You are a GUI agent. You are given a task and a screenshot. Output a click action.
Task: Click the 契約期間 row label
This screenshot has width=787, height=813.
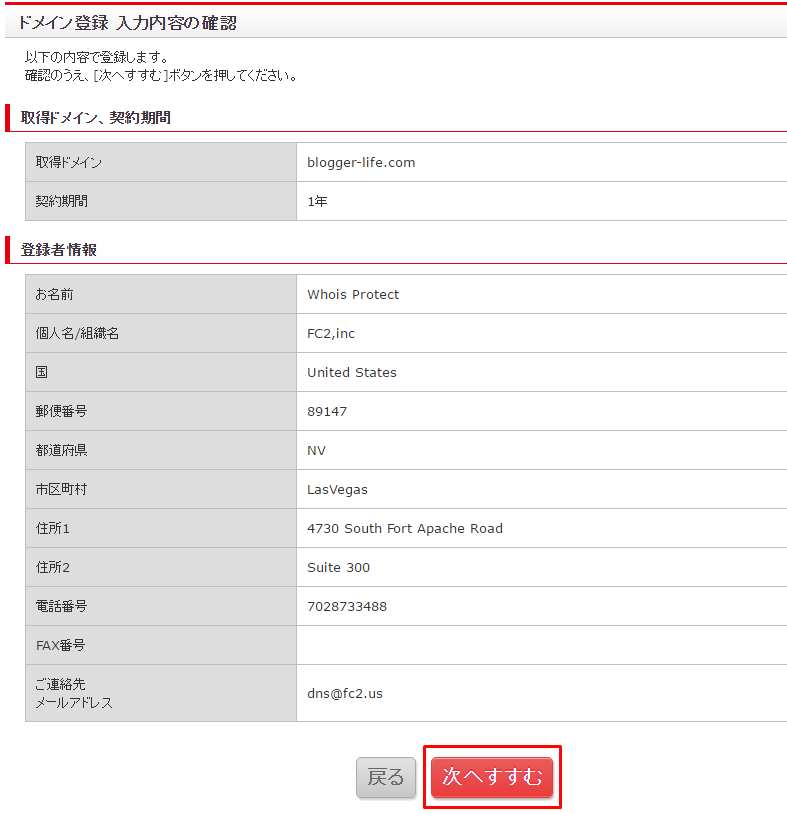point(61,201)
